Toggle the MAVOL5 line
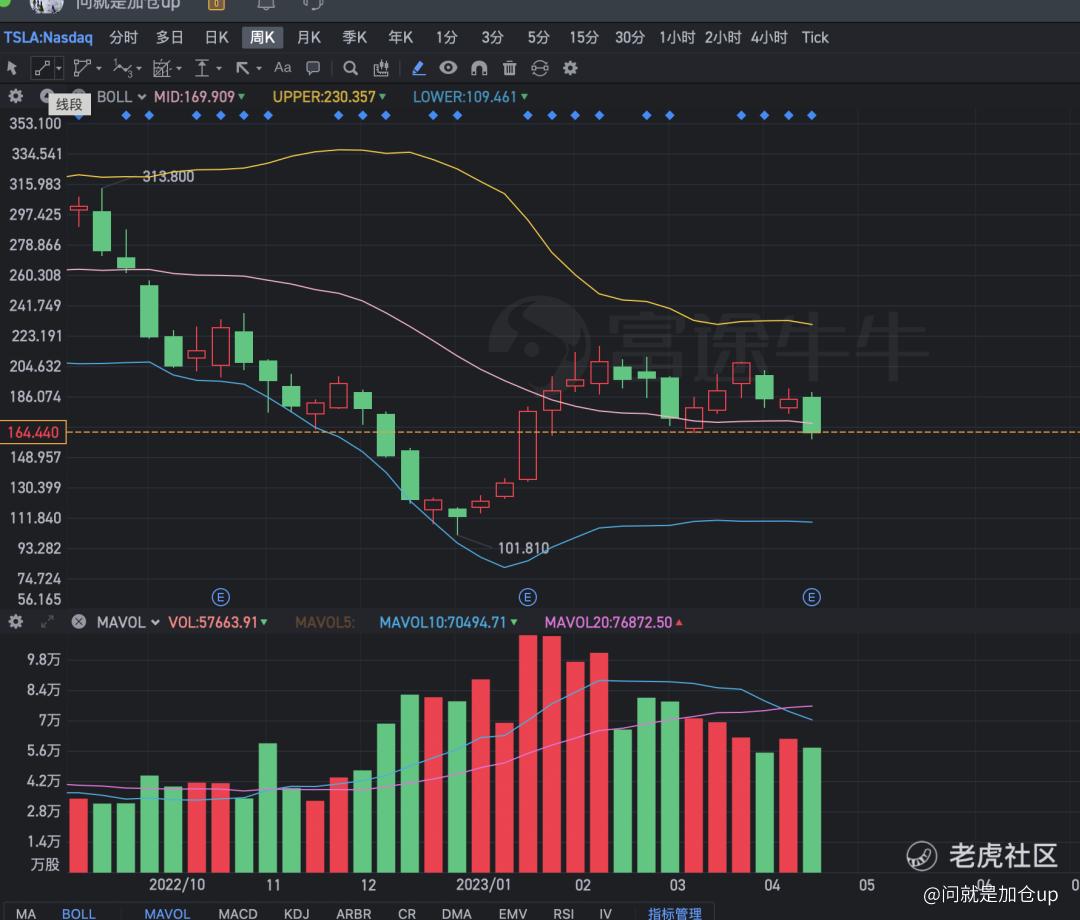 (x=324, y=622)
